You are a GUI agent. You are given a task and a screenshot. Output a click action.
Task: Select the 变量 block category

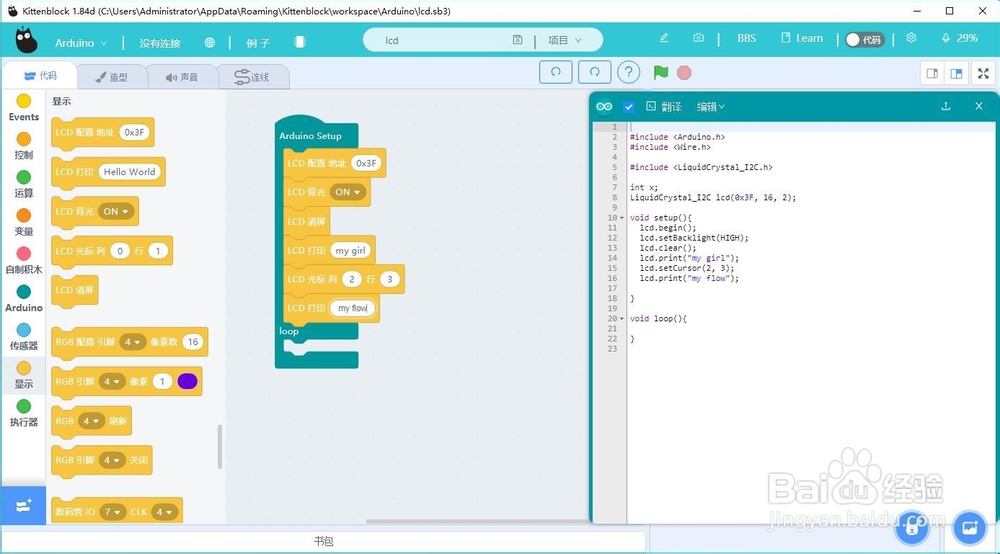coord(24,222)
